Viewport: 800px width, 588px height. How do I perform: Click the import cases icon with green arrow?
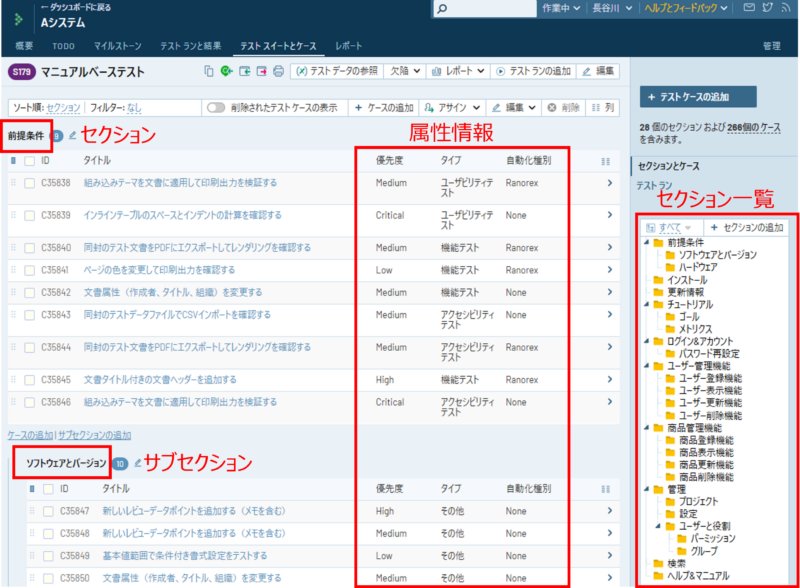[x=245, y=71]
